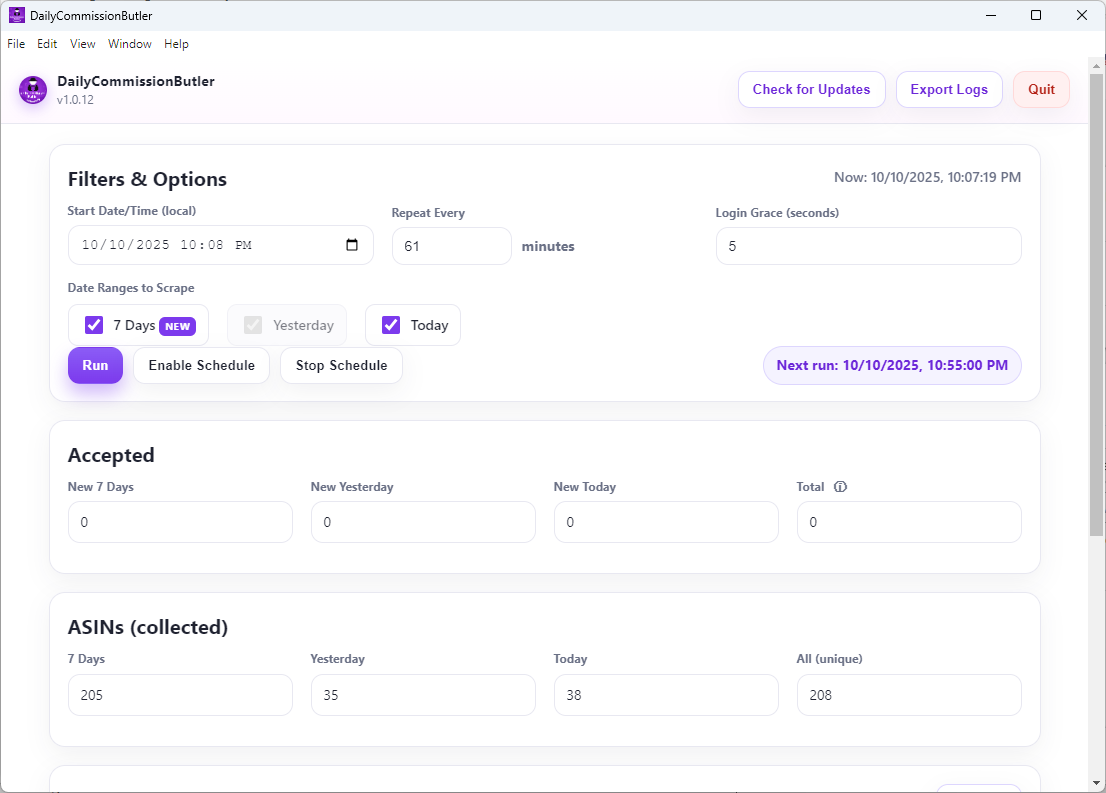Open the Help menu
This screenshot has height=793, width=1106.
pyautogui.click(x=176, y=44)
